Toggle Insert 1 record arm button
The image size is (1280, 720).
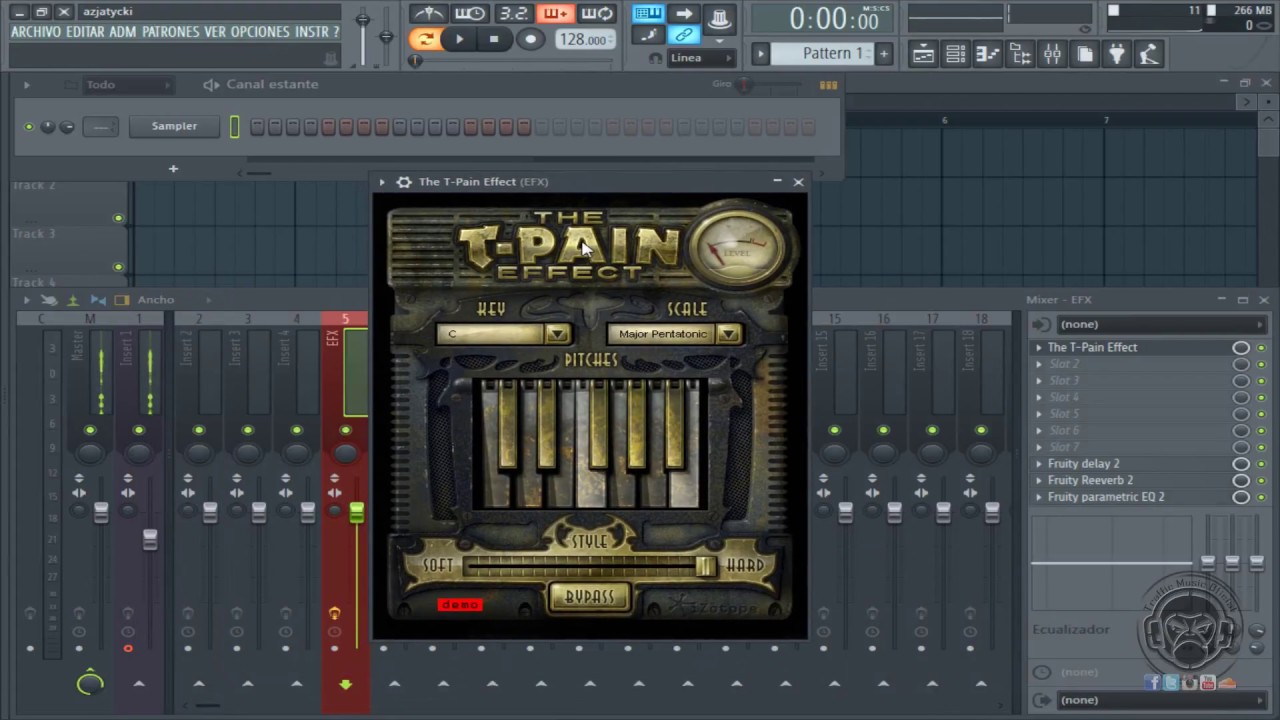[128, 649]
